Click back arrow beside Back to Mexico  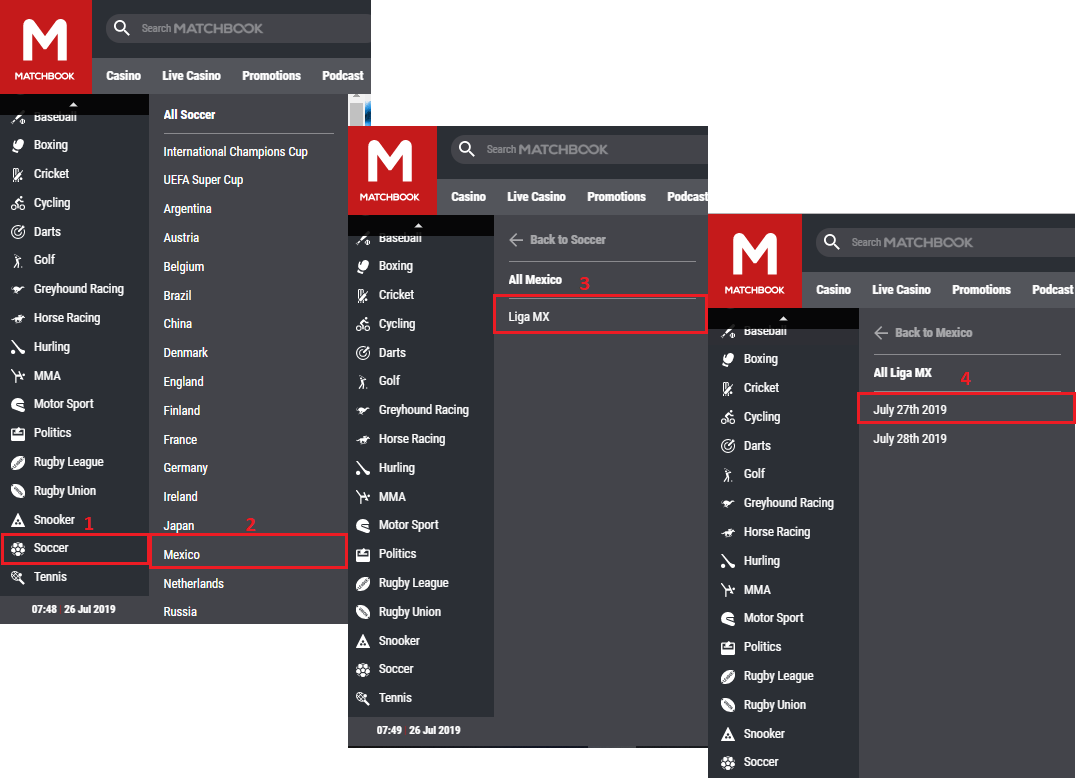pyautogui.click(x=881, y=333)
